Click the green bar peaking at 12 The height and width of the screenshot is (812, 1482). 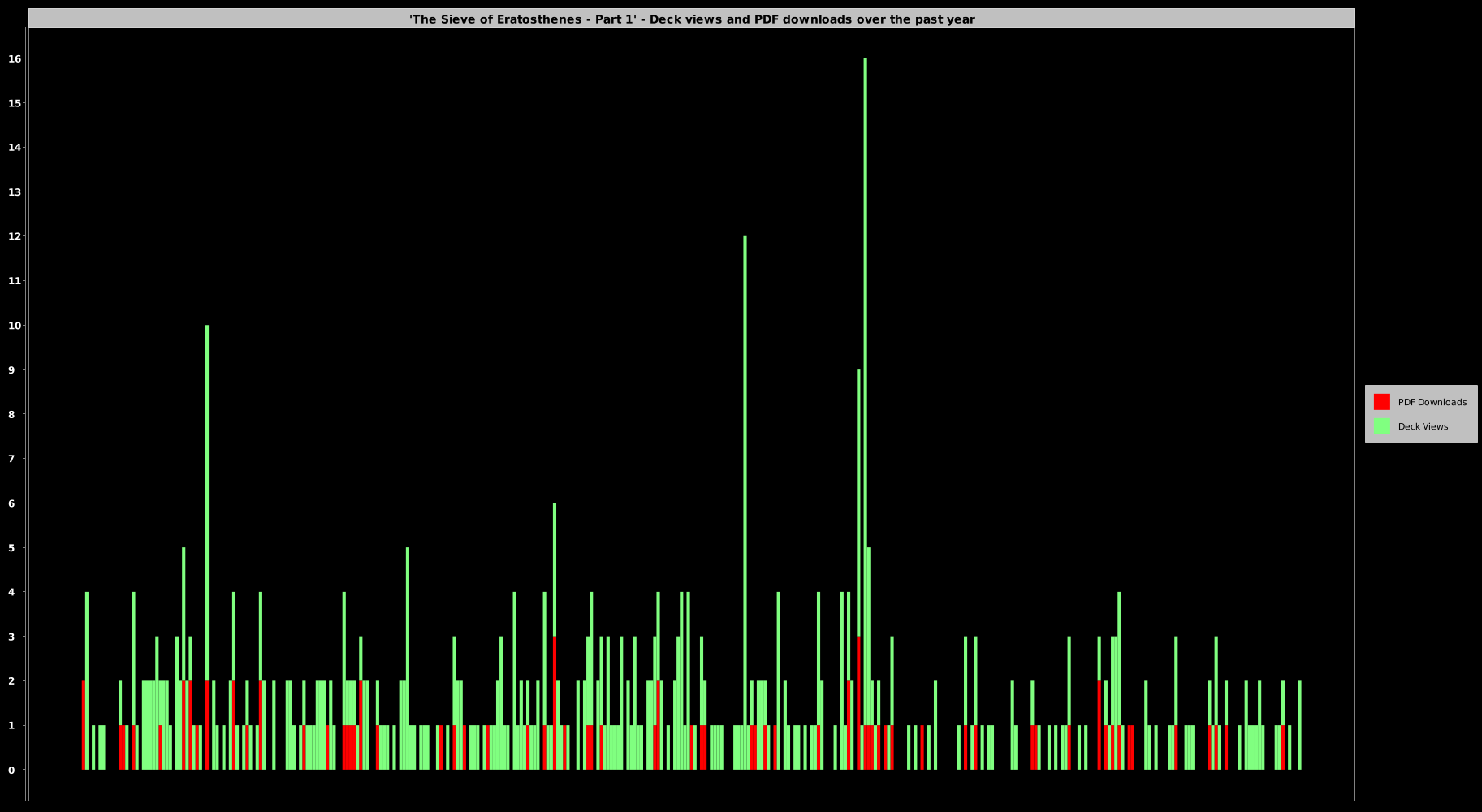745,503
